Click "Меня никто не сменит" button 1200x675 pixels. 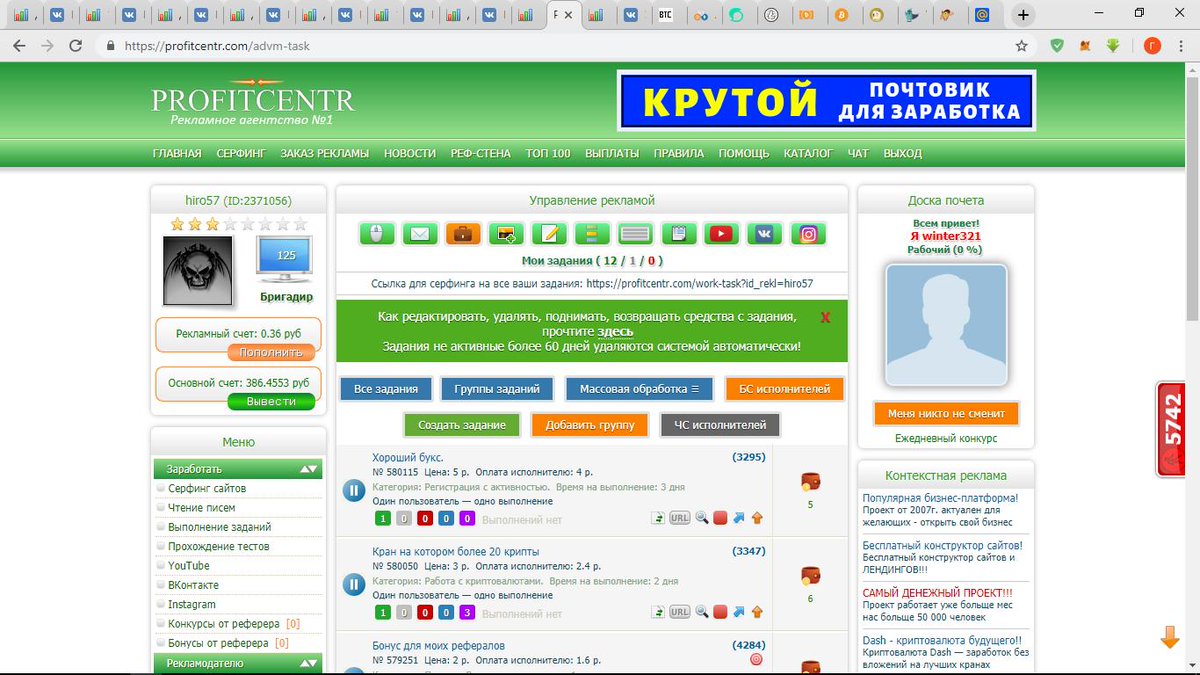coord(945,413)
